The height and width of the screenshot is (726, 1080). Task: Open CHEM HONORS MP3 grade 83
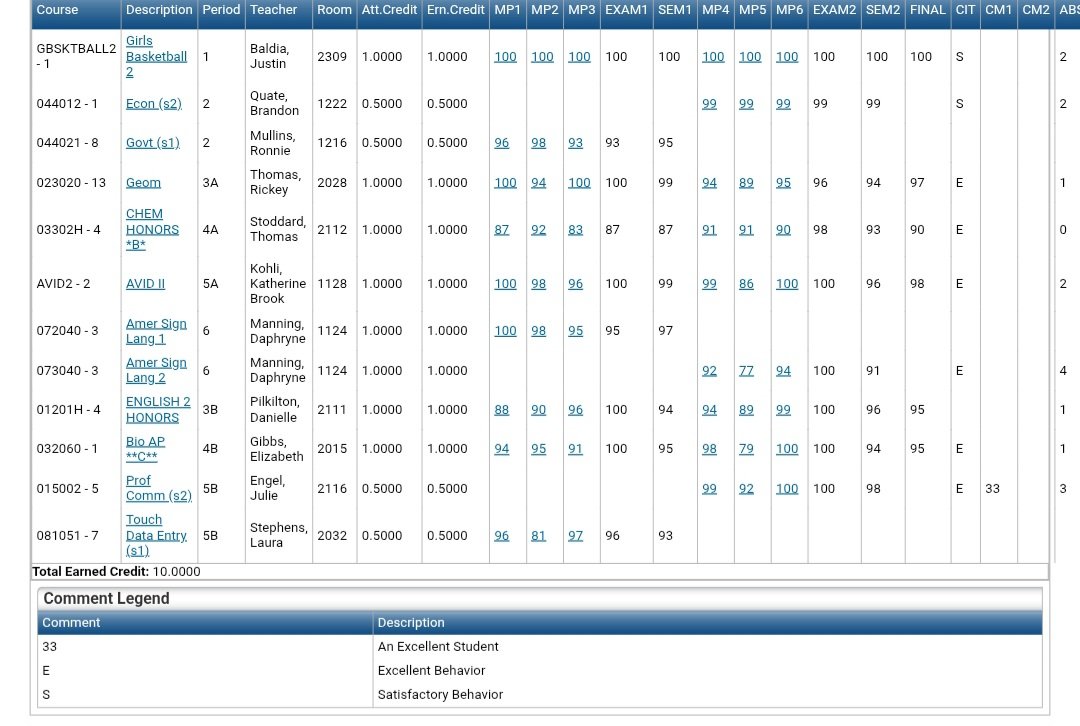[575, 229]
